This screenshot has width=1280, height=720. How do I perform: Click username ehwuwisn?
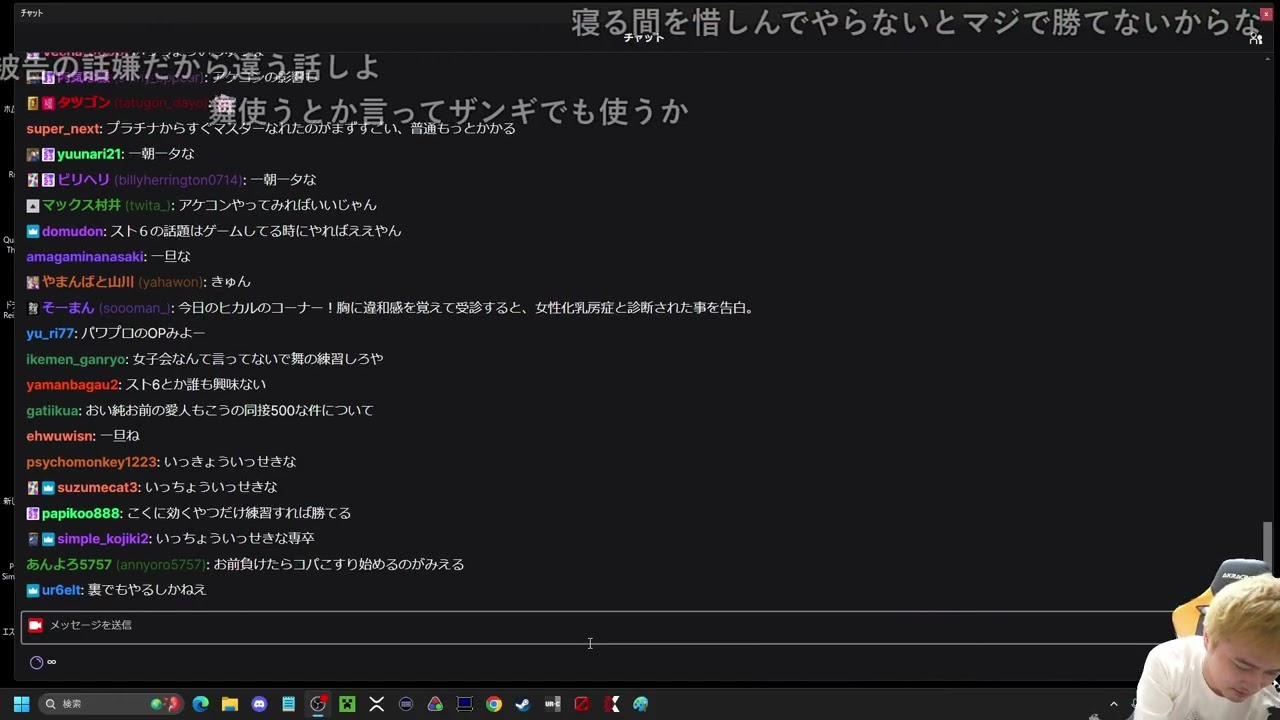point(60,436)
